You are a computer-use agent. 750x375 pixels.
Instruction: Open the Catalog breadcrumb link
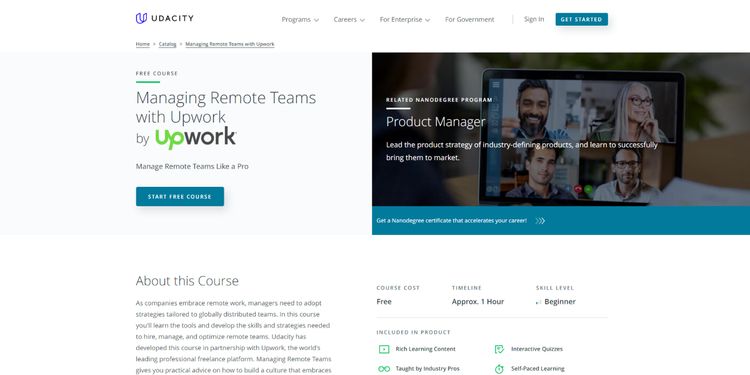[167, 44]
